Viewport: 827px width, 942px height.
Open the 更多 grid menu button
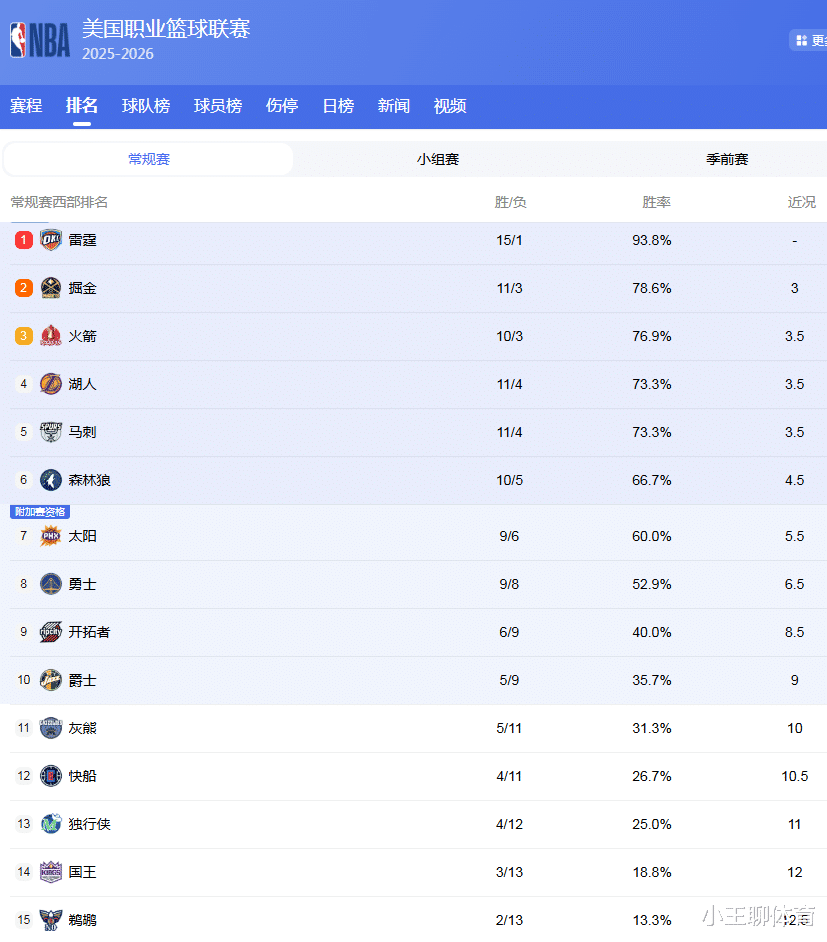[x=809, y=40]
